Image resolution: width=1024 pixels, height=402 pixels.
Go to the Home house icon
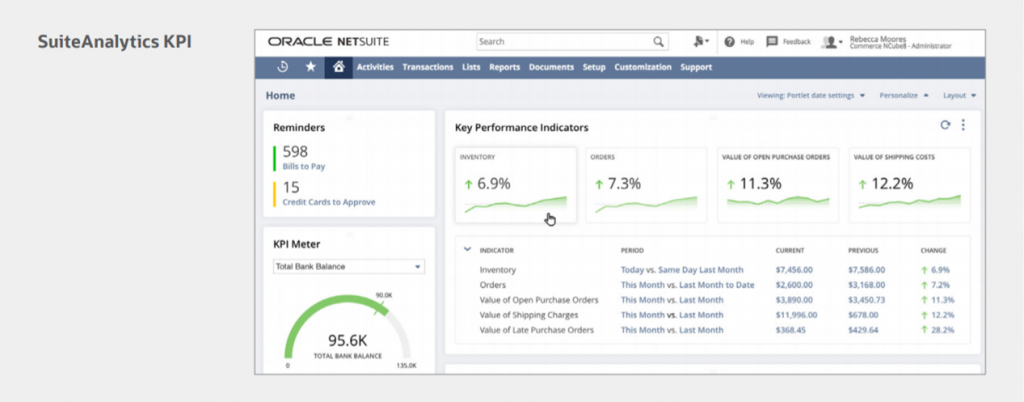coord(338,67)
